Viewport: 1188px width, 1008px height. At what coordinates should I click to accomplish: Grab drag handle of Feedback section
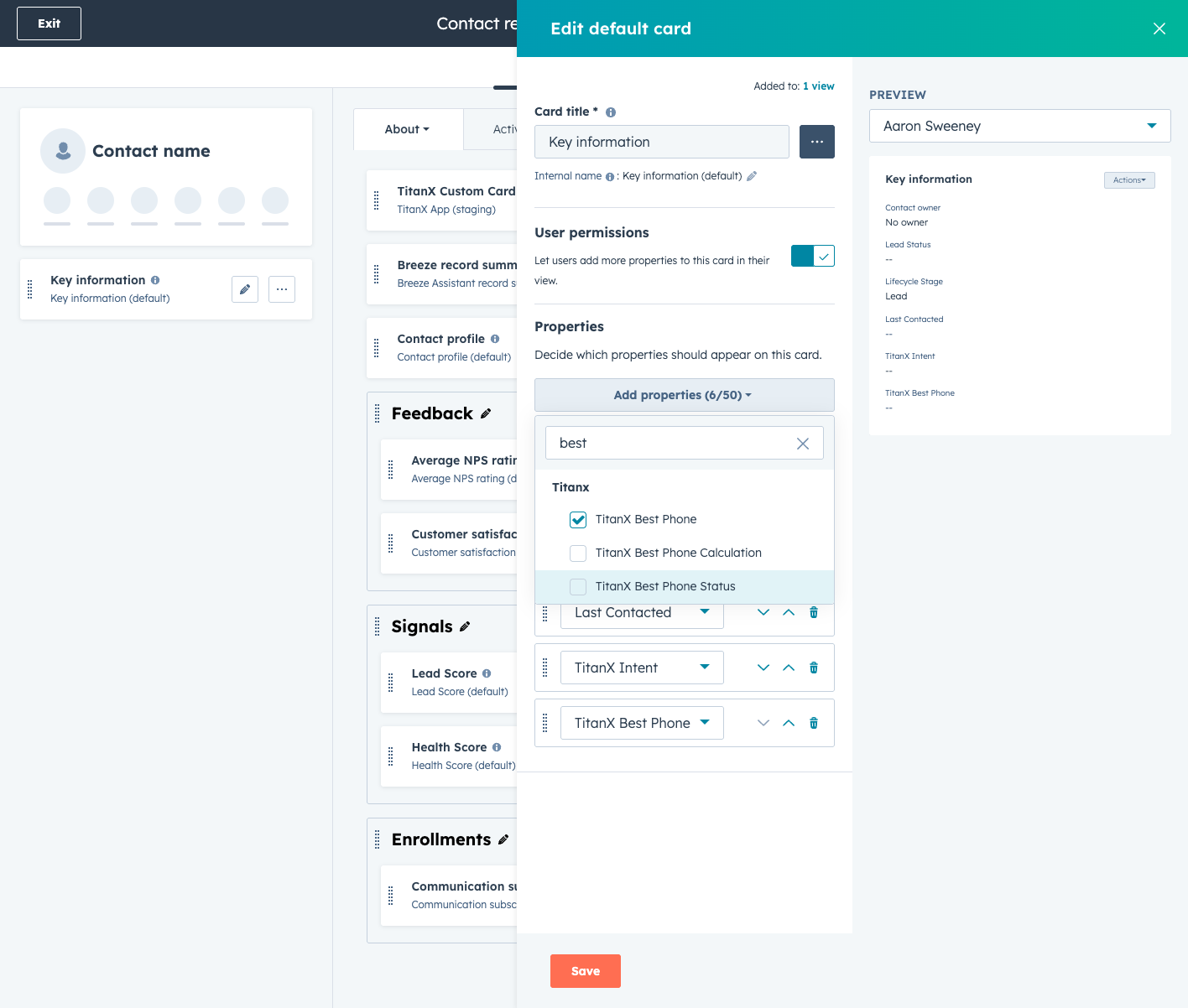click(378, 413)
